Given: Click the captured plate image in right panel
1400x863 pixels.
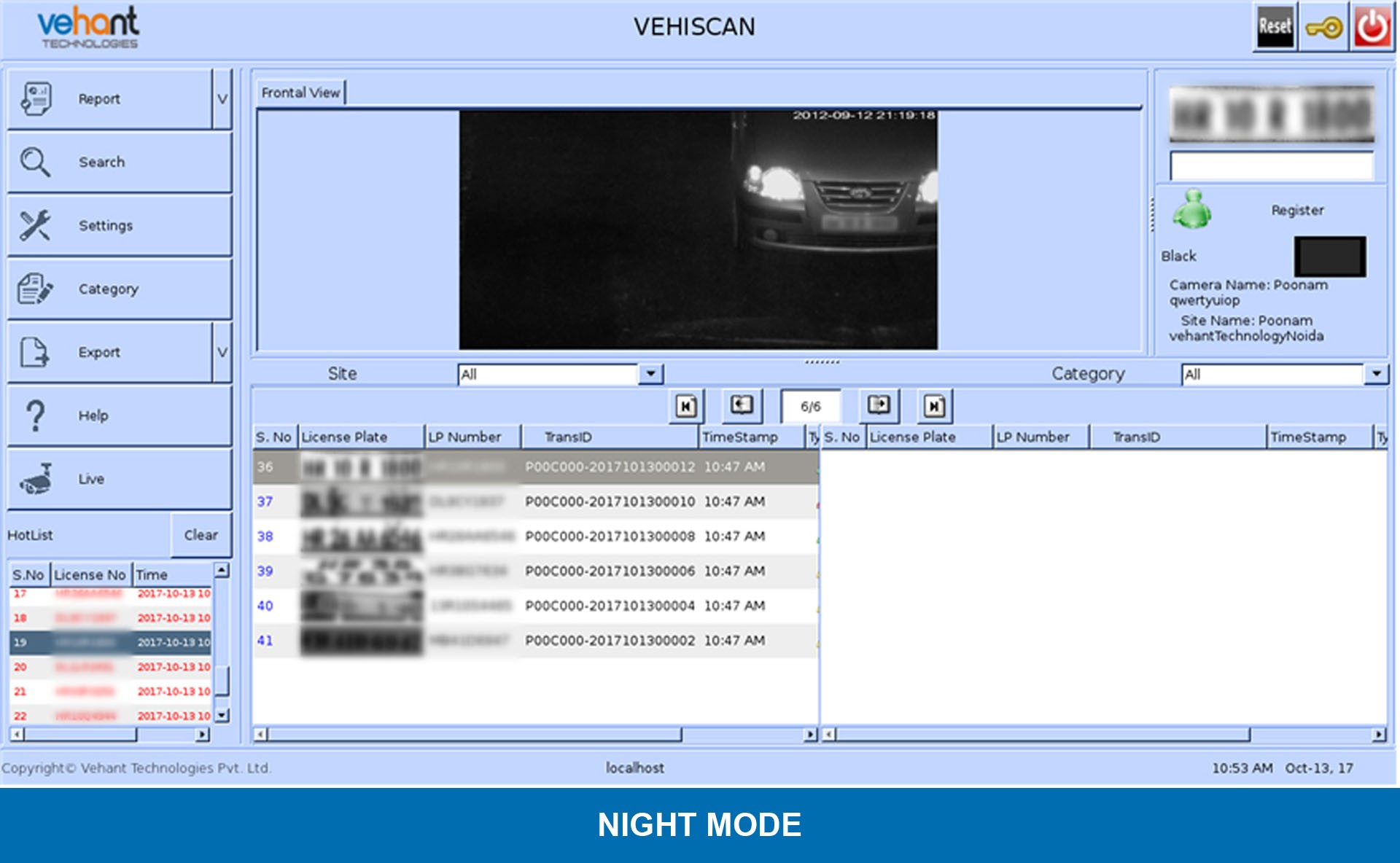Looking at the screenshot, I should (x=1272, y=114).
